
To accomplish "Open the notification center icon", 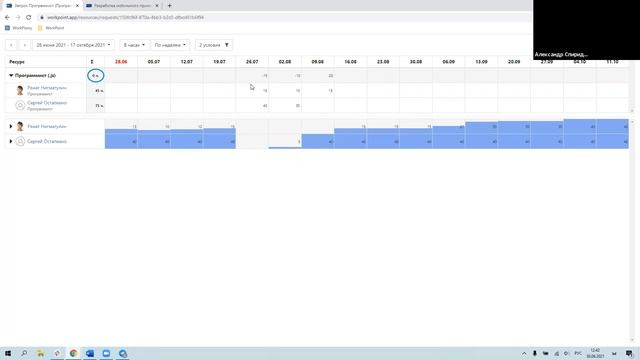I will pos(629,353).
